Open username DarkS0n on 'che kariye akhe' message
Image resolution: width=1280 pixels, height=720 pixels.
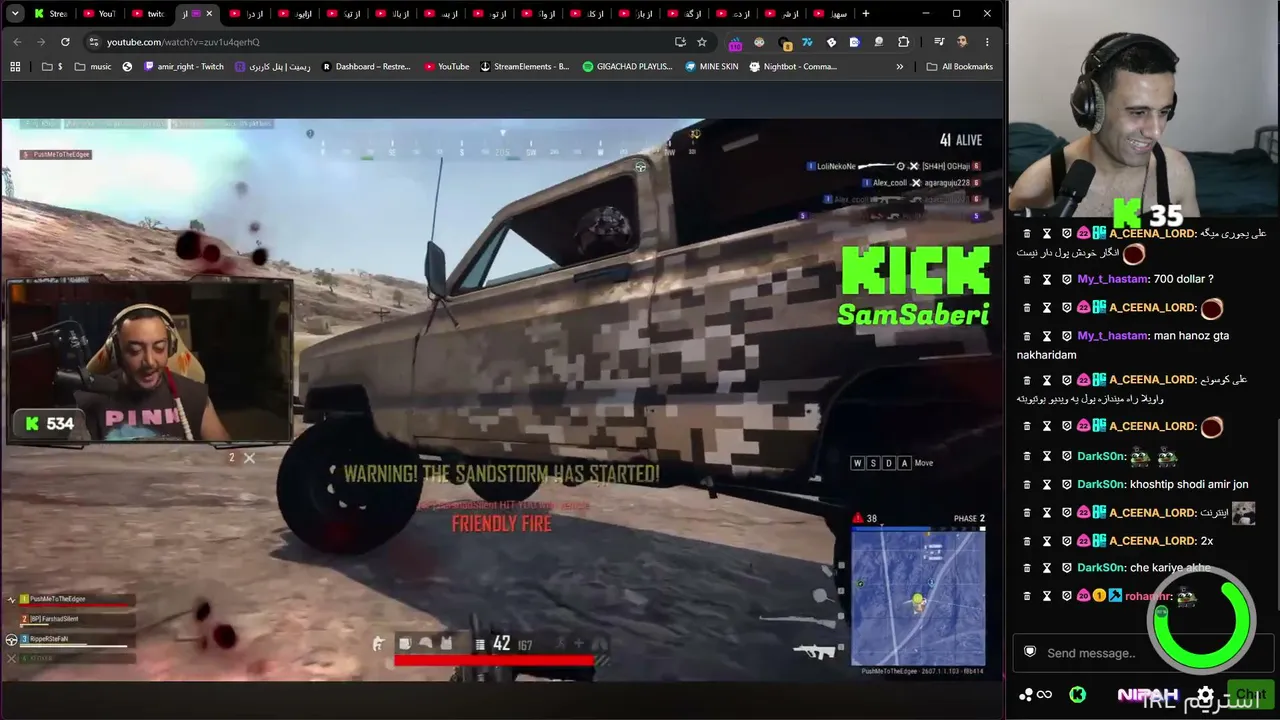pyautogui.click(x=1101, y=568)
